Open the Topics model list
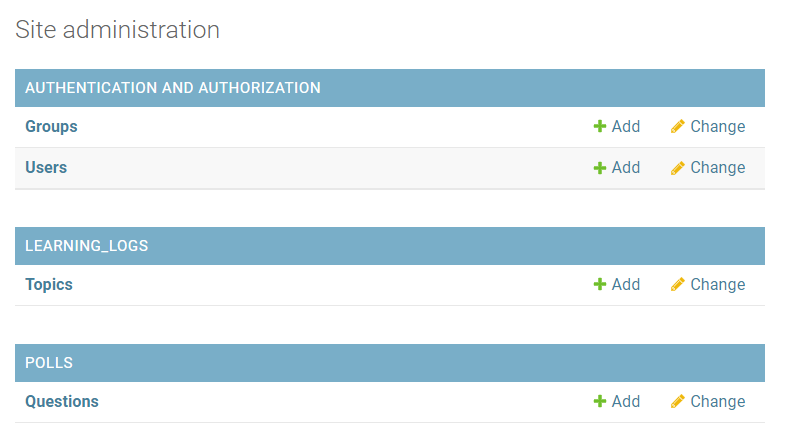This screenshot has height=440, width=788. (49, 285)
